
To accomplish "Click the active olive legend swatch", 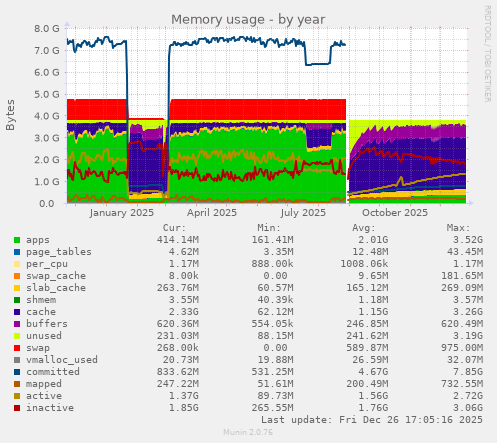I will [17, 396].
